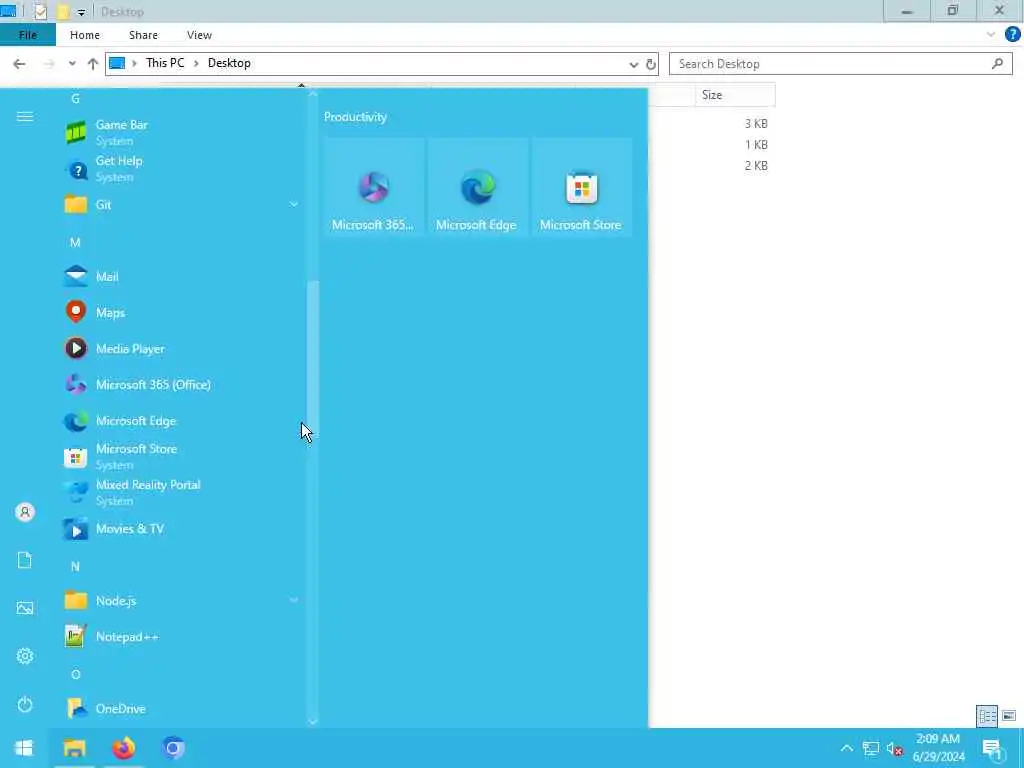Click the Microsoft Edge Productivity tile
Screen dimensions: 1024x768
coord(477,187)
